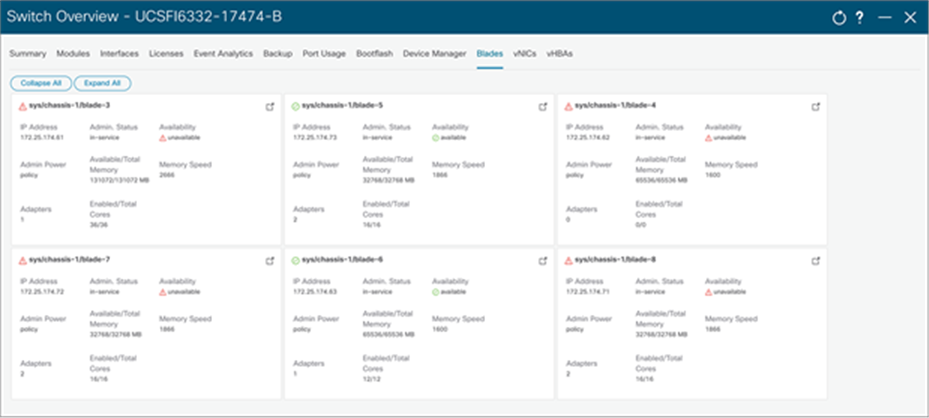The image size is (929, 418).
Task: Click blade-3 availability unavailable warning icon
Action: [x=163, y=138]
